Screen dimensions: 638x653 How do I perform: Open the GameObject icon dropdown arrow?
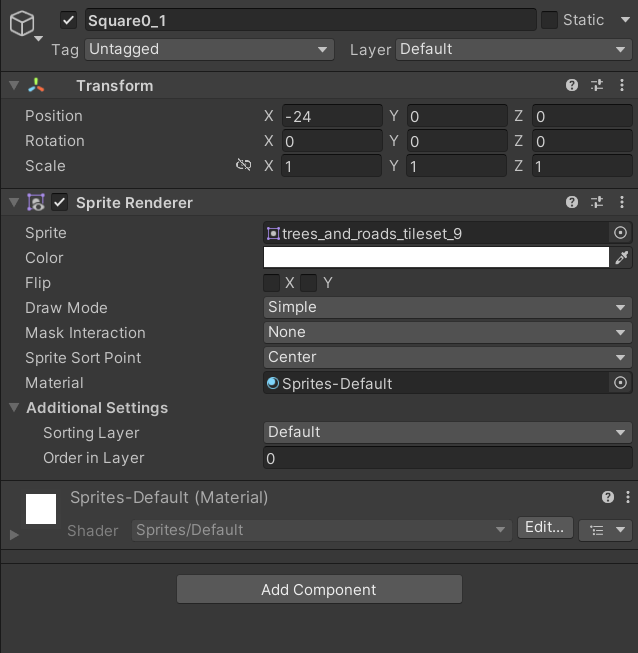[38, 38]
